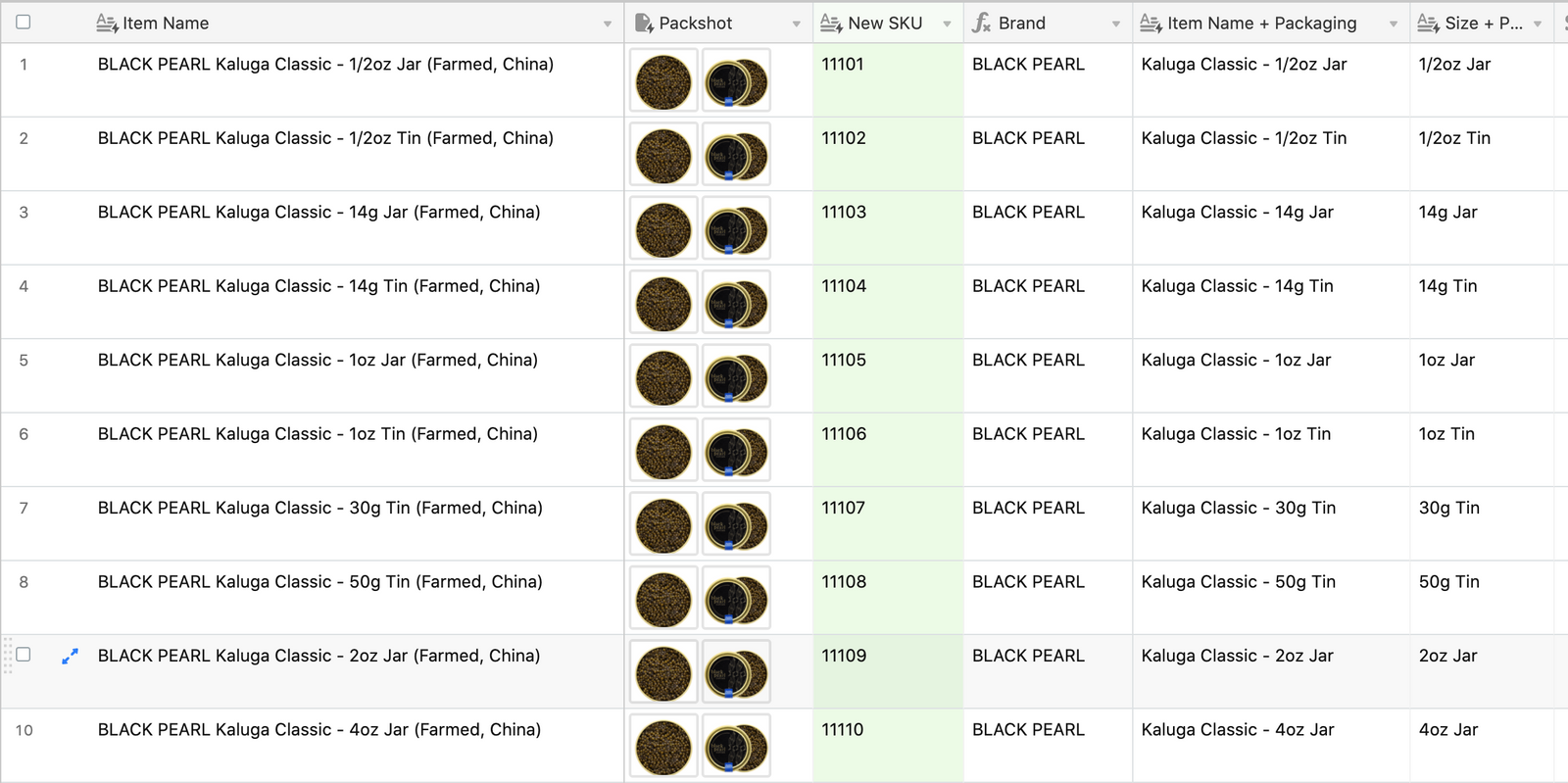Viewport: 1568px width, 783px height.
Task: Open Item Name + Packaging column dropdown arrow
Action: (x=1393, y=24)
